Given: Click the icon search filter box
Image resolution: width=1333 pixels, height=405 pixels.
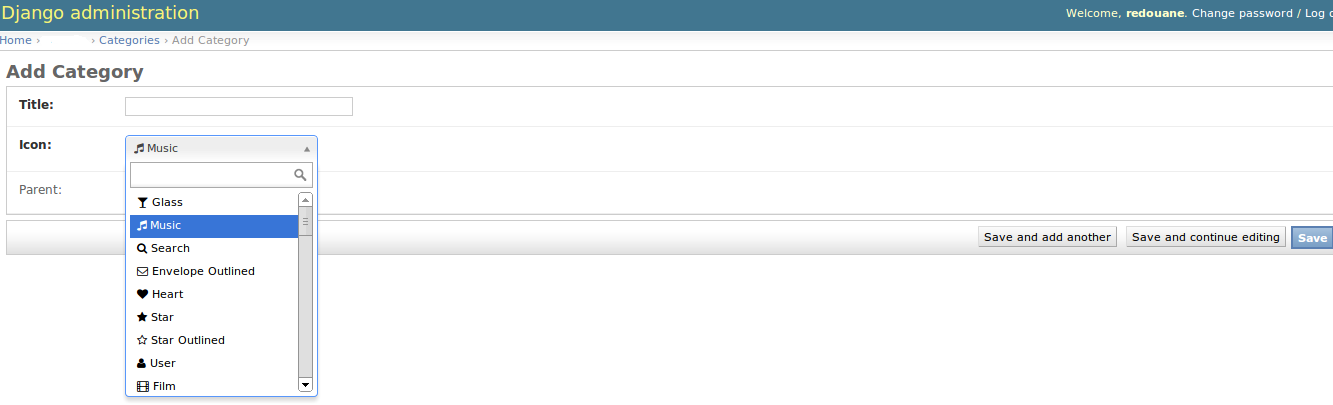Looking at the screenshot, I should point(221,175).
